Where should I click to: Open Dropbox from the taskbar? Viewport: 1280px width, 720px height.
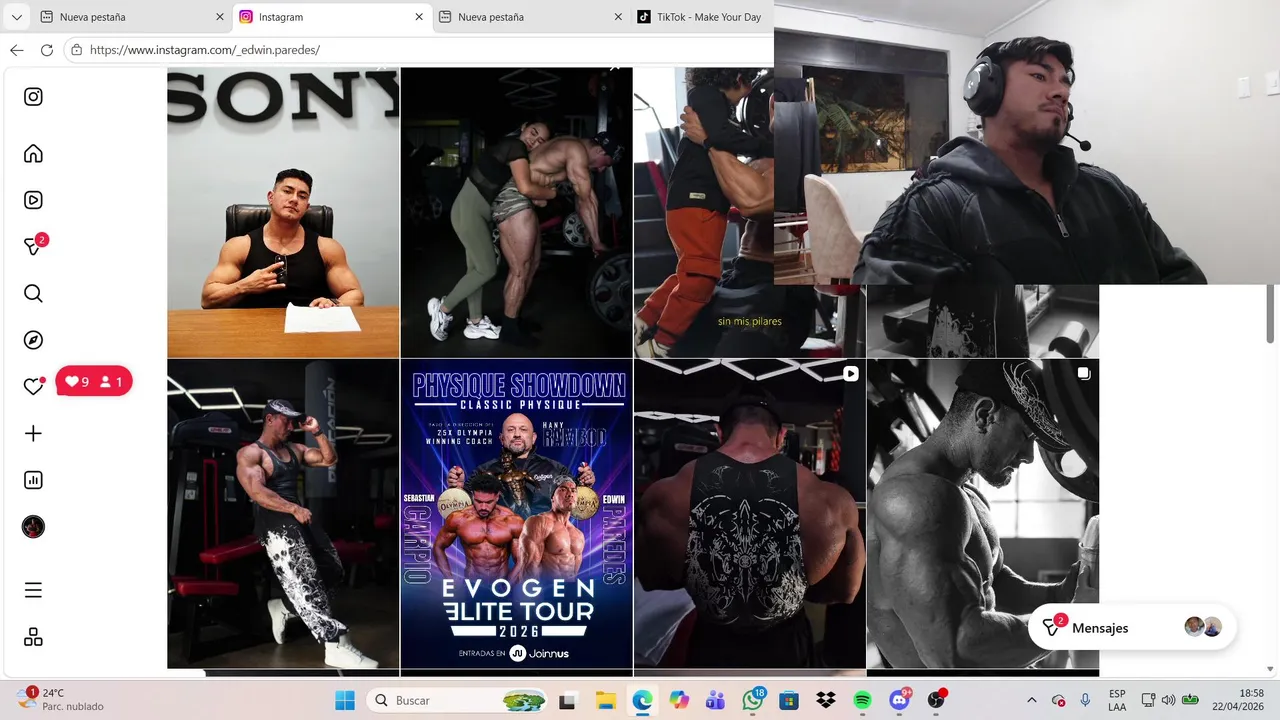click(826, 700)
